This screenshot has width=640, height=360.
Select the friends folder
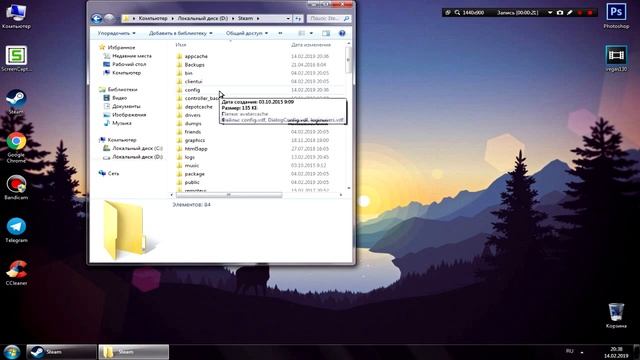(x=193, y=132)
